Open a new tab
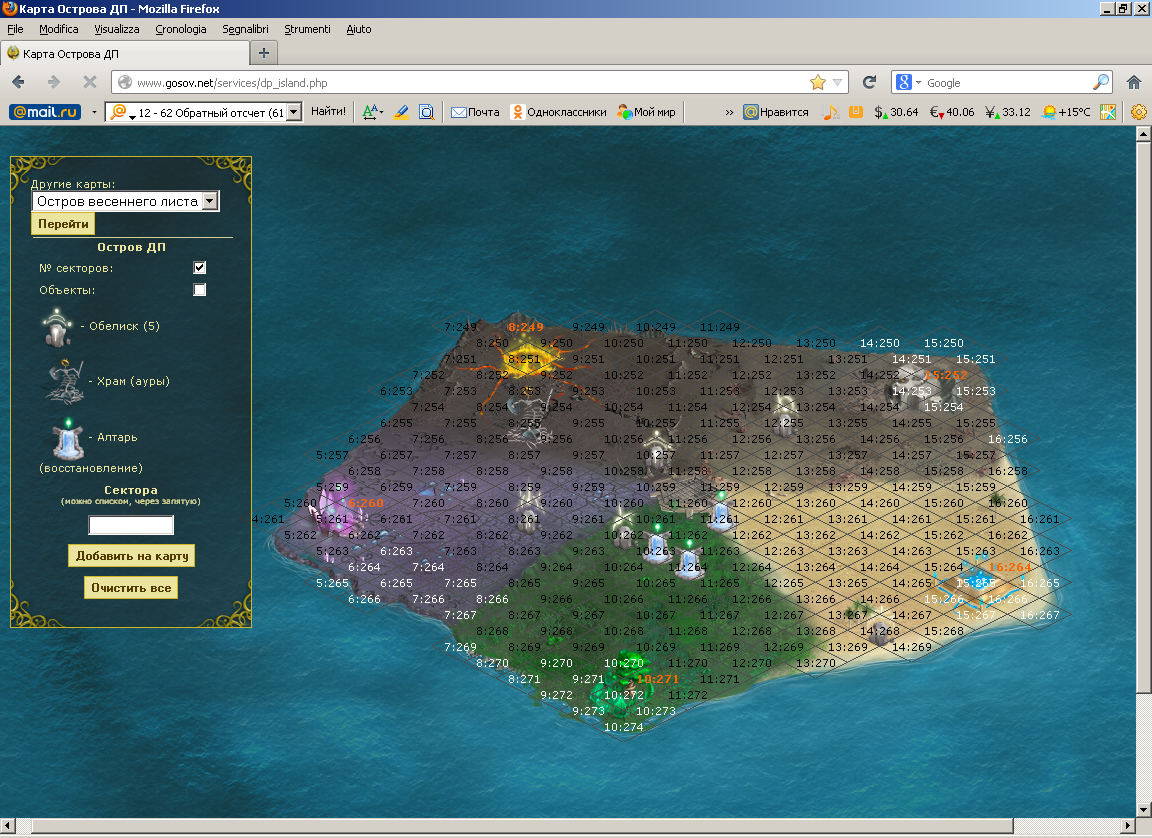Viewport: 1152px width, 838px height. pyautogui.click(x=264, y=53)
